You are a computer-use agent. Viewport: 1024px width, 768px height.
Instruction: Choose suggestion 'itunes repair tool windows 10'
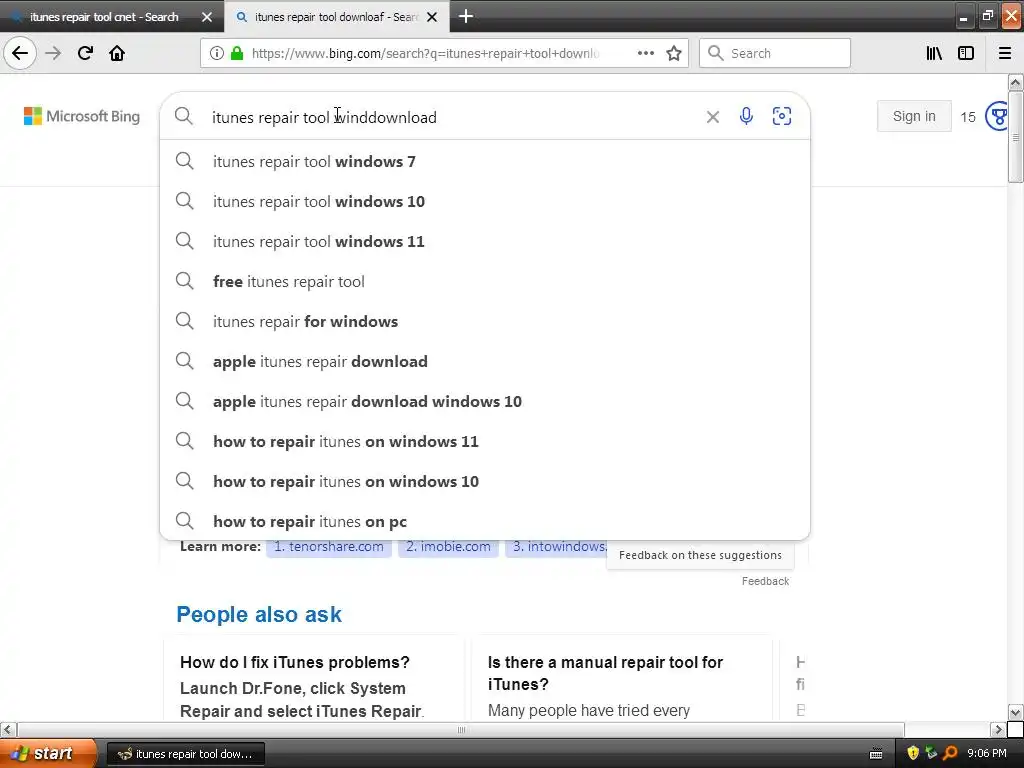[485, 201]
